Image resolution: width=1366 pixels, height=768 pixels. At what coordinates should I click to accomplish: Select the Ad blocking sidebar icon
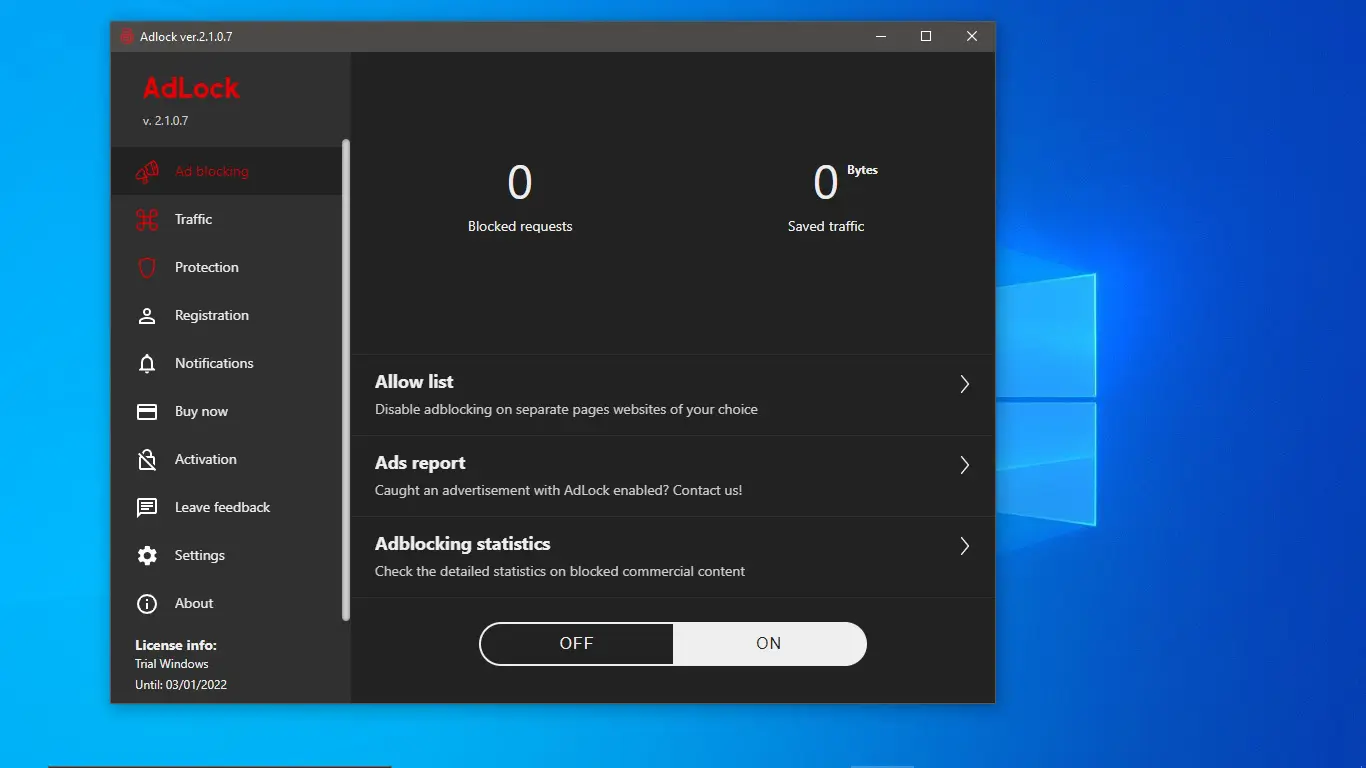point(146,171)
